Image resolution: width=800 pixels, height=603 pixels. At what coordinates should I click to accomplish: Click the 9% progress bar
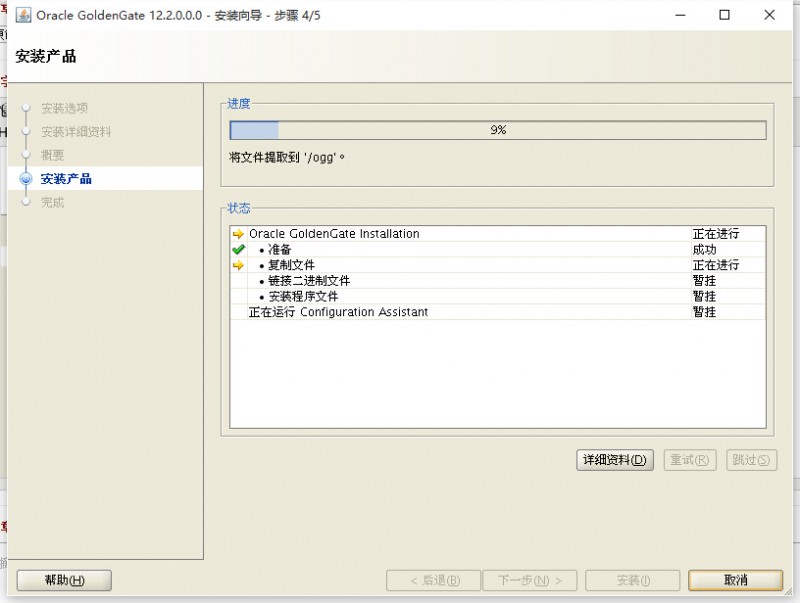500,129
